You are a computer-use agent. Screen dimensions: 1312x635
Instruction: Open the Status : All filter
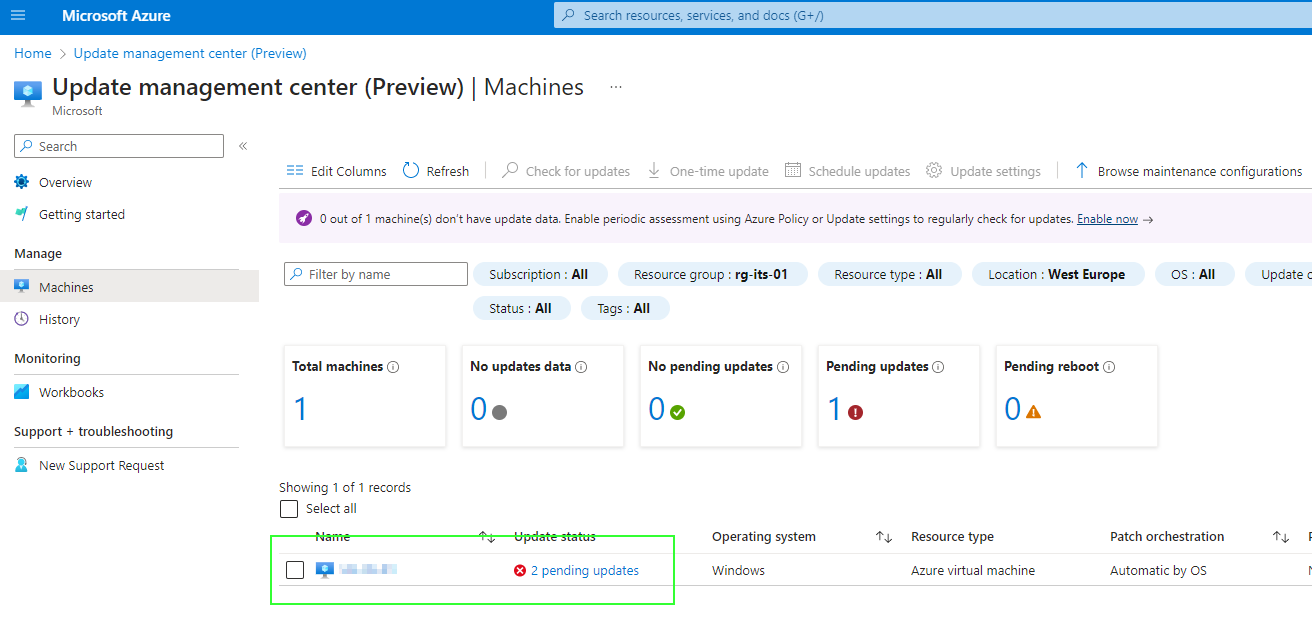click(521, 308)
